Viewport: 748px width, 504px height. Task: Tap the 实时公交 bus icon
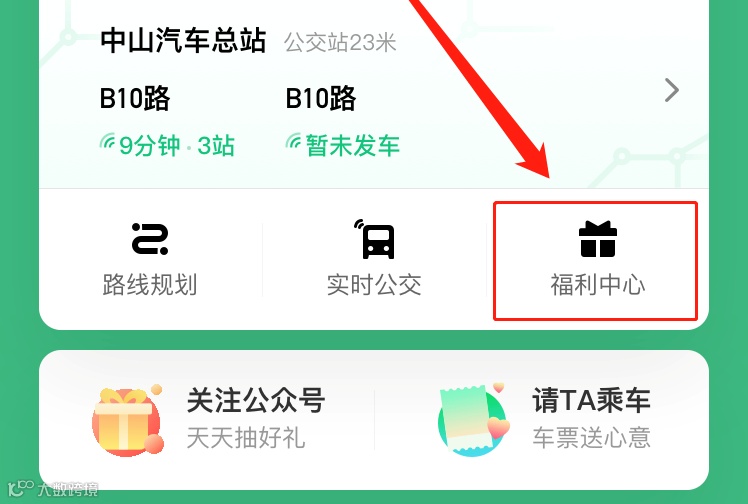(374, 239)
